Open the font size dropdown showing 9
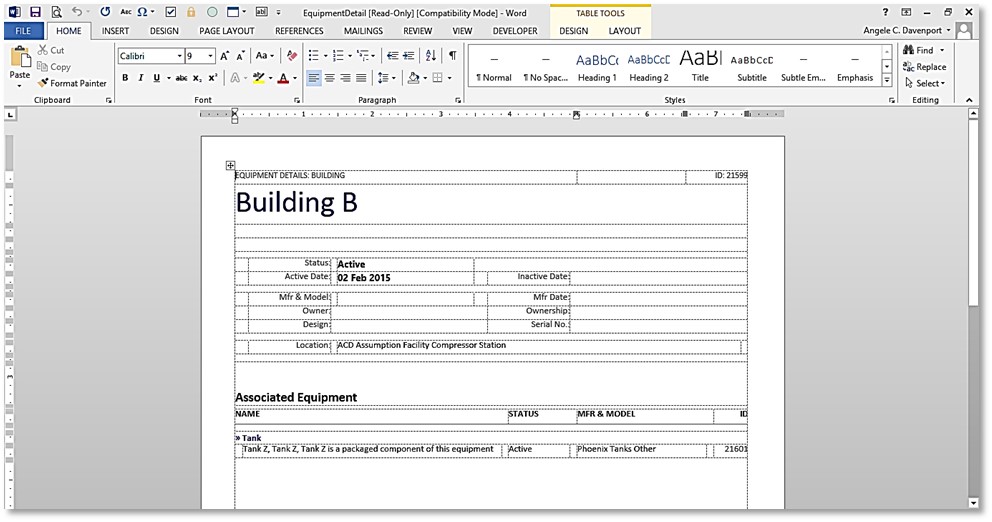 211,56
